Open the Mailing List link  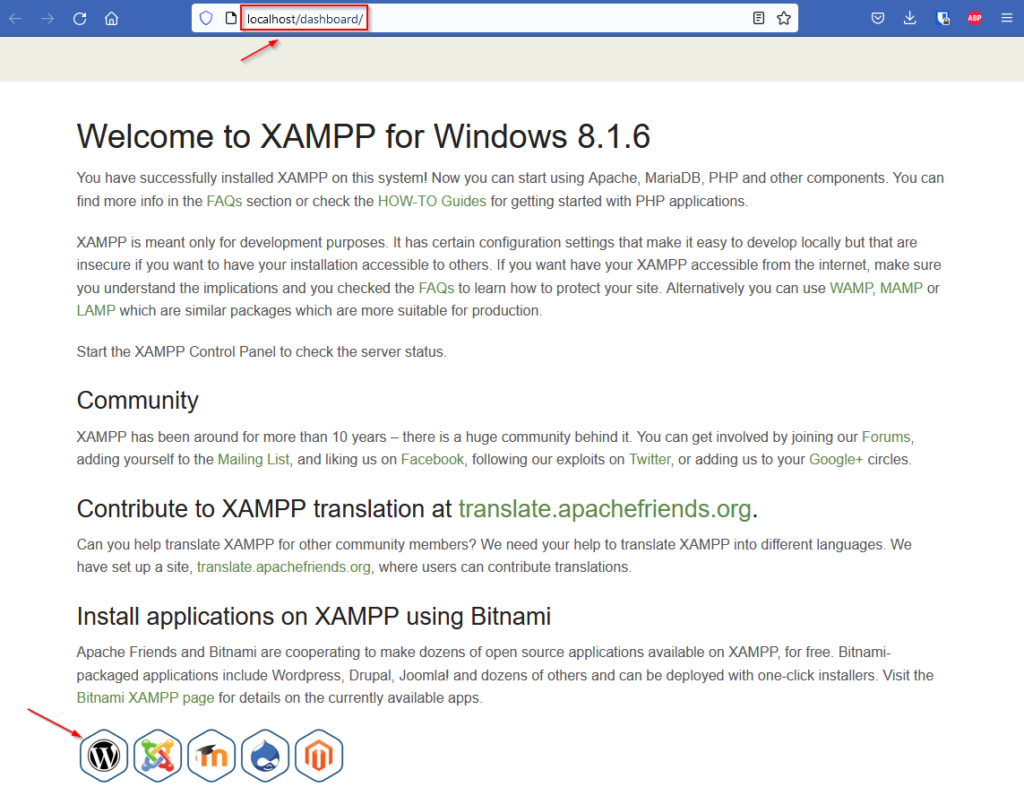click(253, 459)
